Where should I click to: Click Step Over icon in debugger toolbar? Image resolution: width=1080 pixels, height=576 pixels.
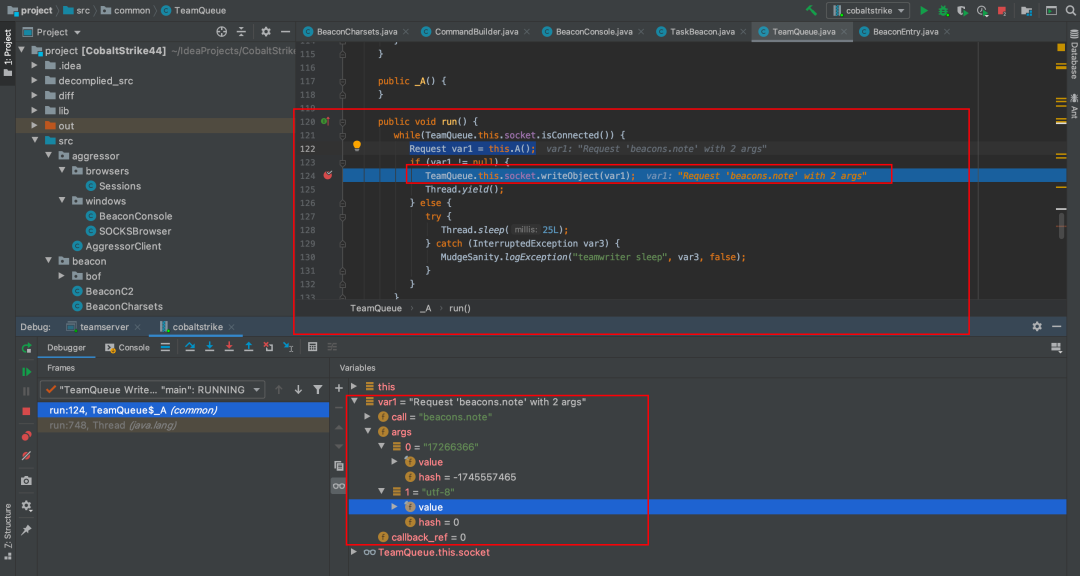[189, 347]
